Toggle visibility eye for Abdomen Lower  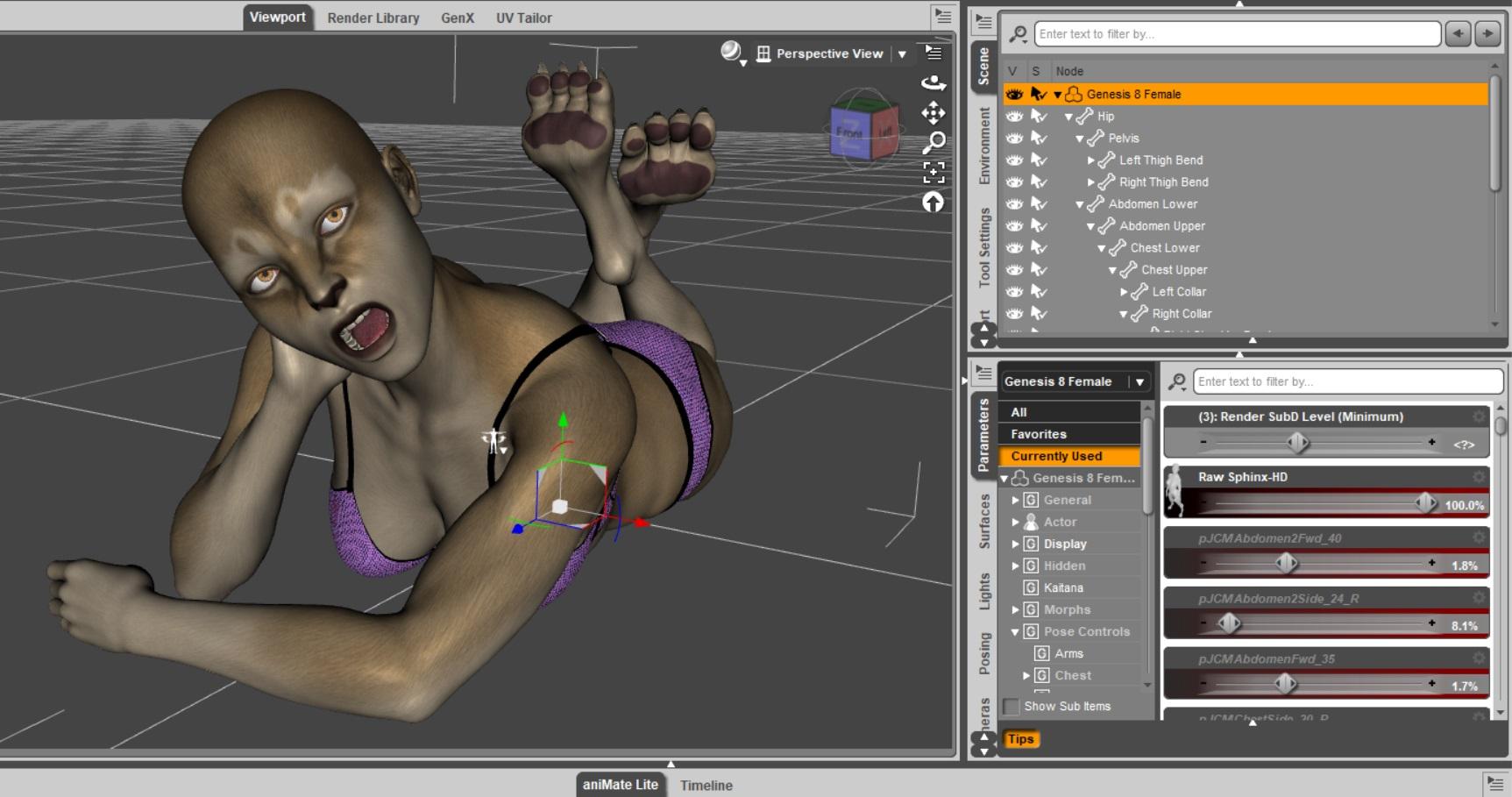(x=1014, y=203)
